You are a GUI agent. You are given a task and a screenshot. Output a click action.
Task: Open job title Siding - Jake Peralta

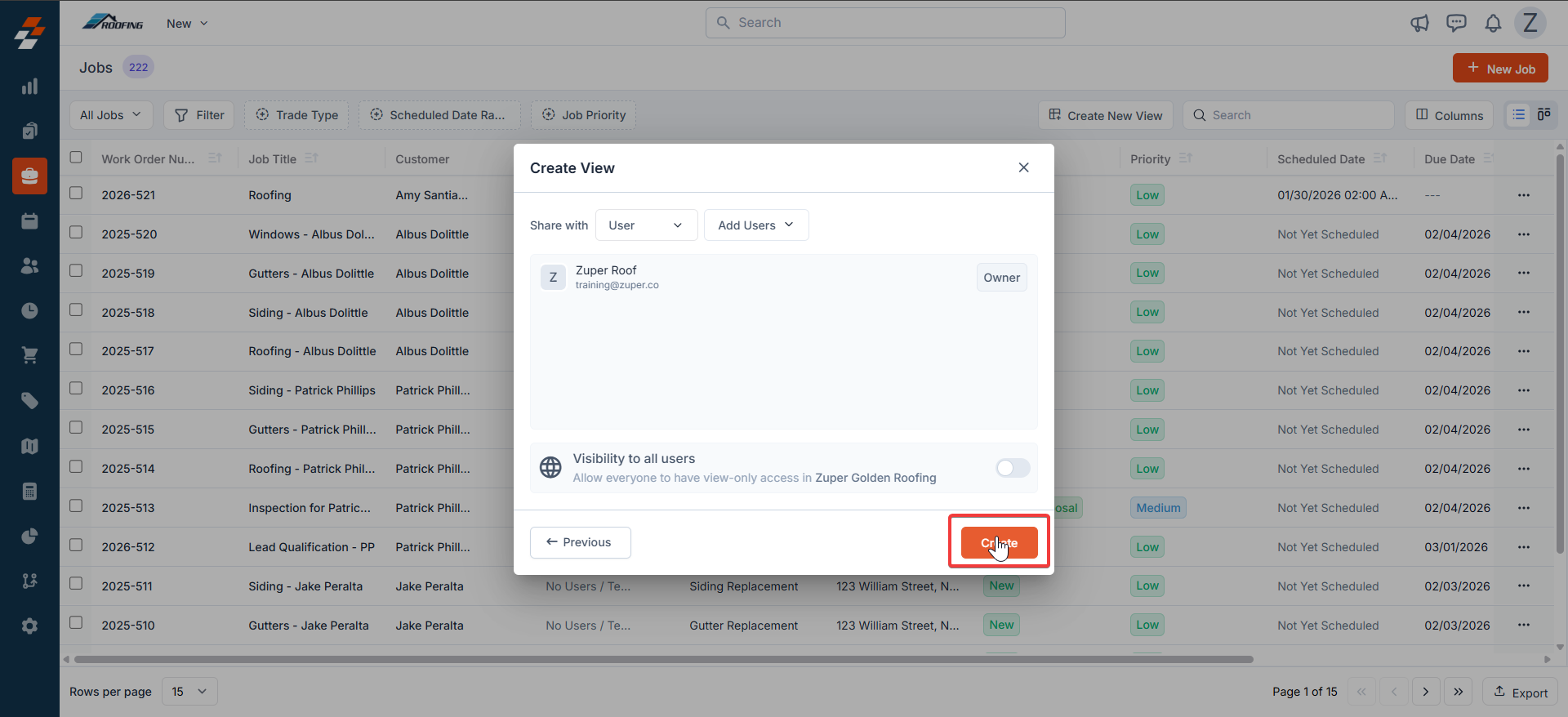[x=305, y=586]
